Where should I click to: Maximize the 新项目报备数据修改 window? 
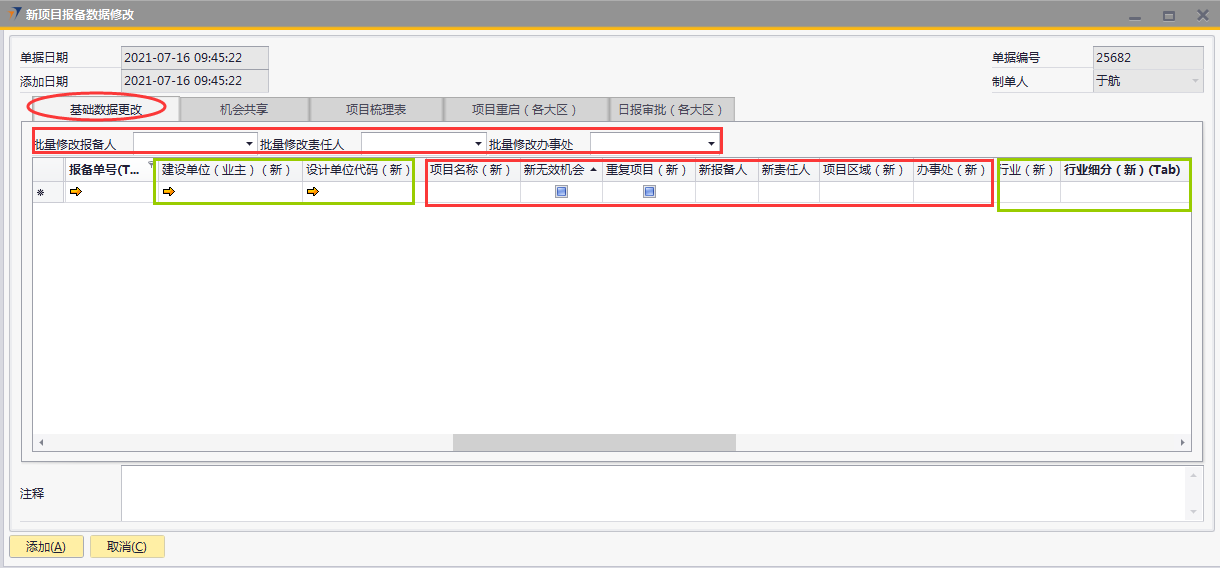point(1168,15)
